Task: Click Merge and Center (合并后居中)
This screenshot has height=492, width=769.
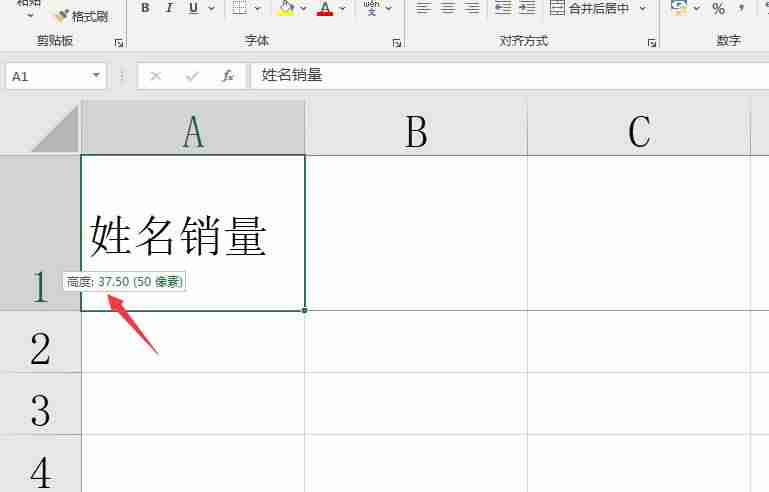Action: (589, 8)
